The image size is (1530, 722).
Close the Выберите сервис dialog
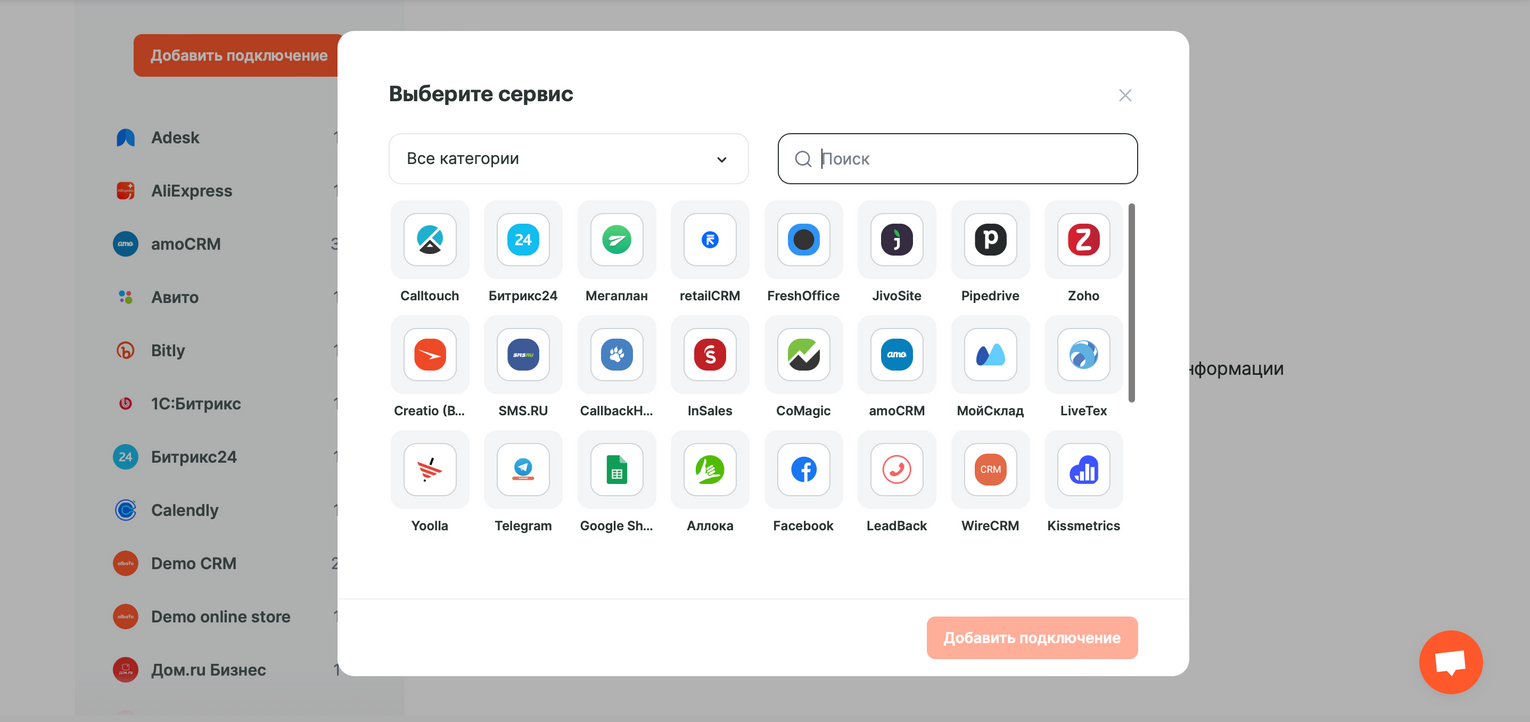coord(1125,95)
